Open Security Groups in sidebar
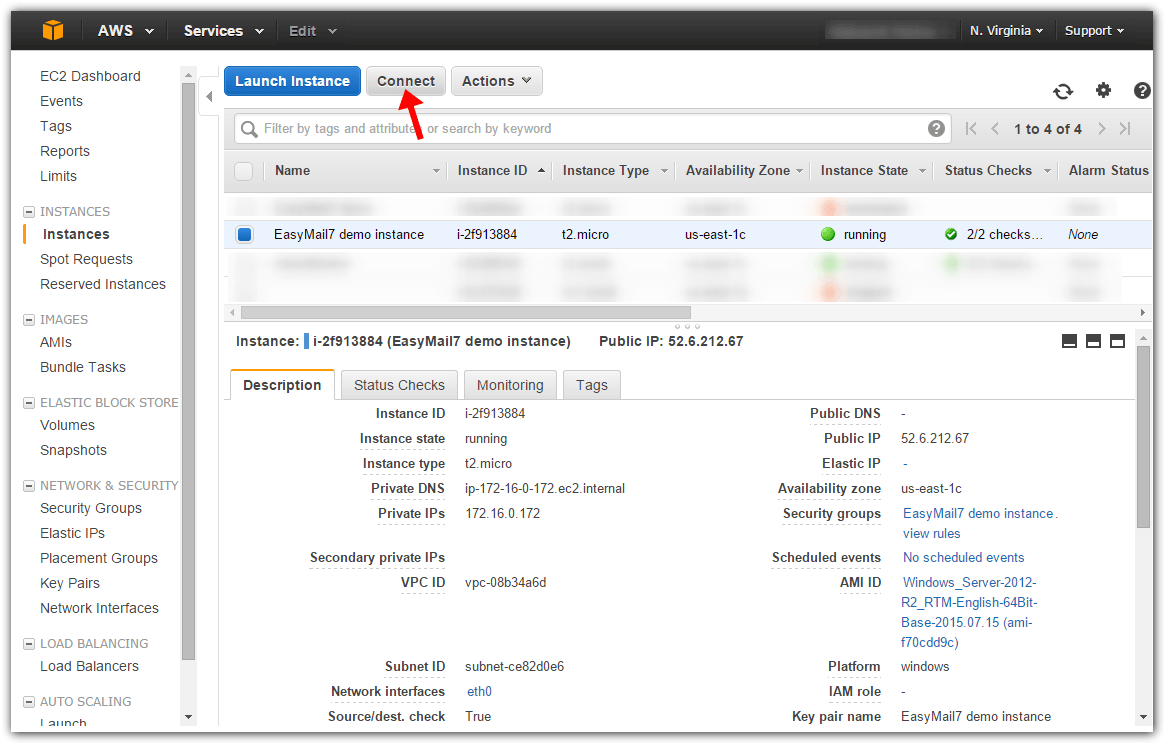 click(x=91, y=509)
